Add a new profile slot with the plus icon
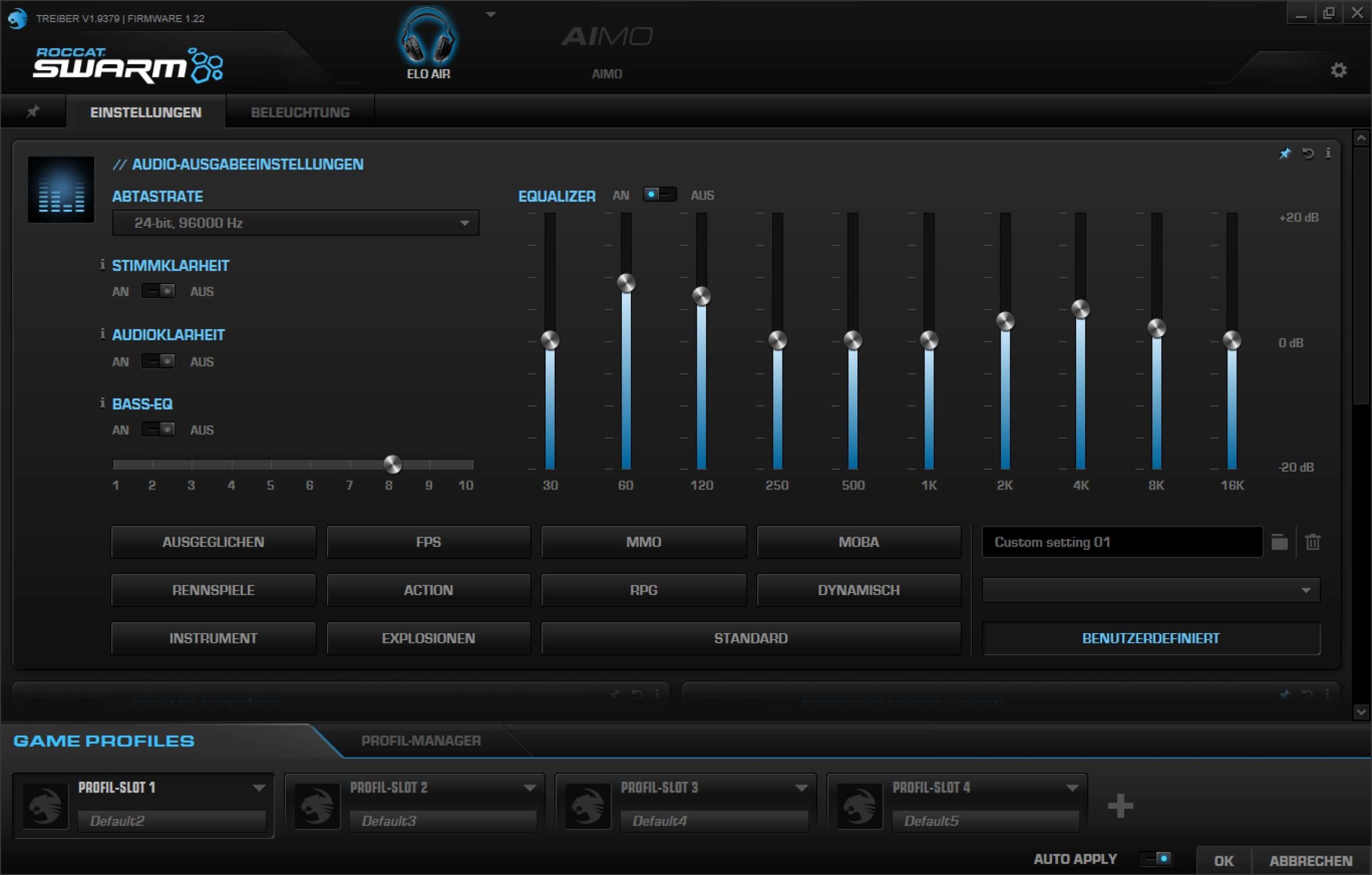This screenshot has height=875, width=1372. pos(1120,805)
